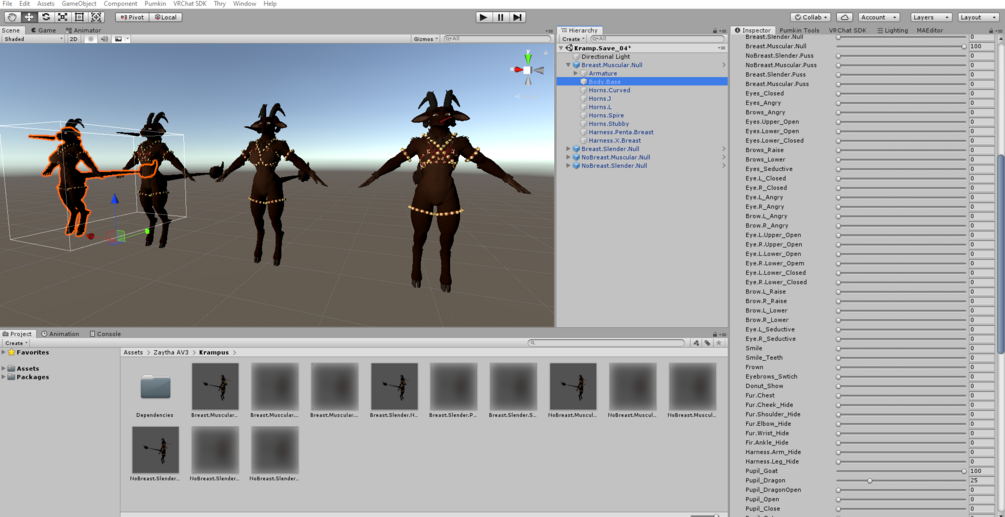Open the Shaded draw mode dropdown
1005x517 pixels.
pyautogui.click(x=33, y=38)
